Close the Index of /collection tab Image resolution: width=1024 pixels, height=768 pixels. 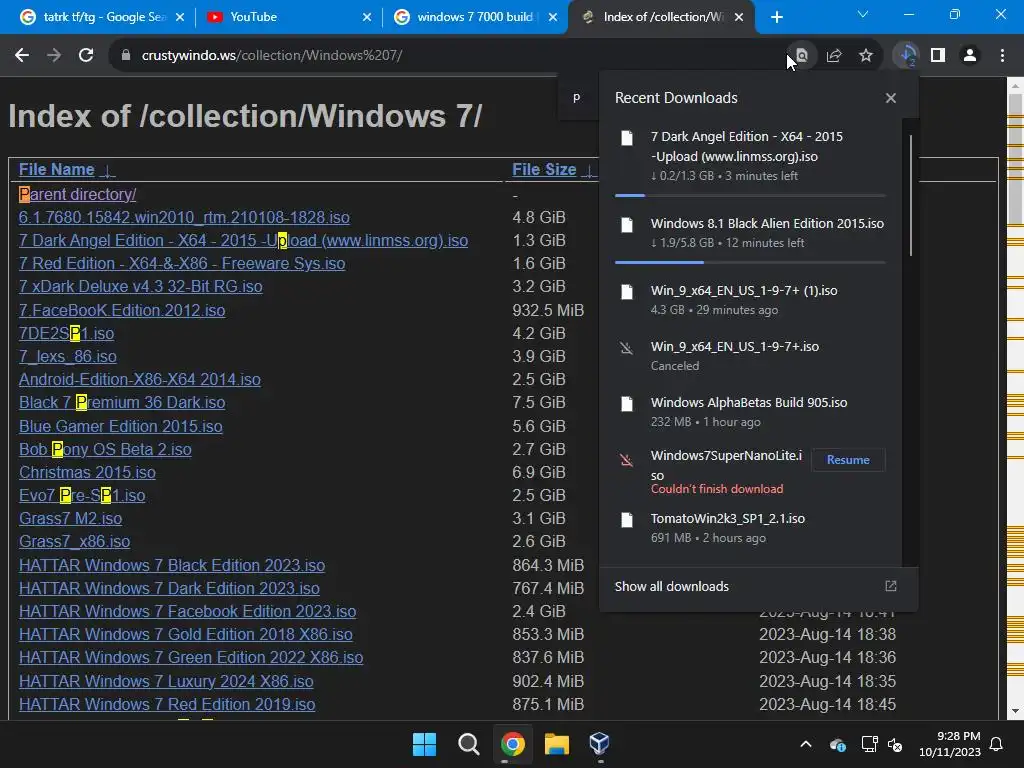739,17
